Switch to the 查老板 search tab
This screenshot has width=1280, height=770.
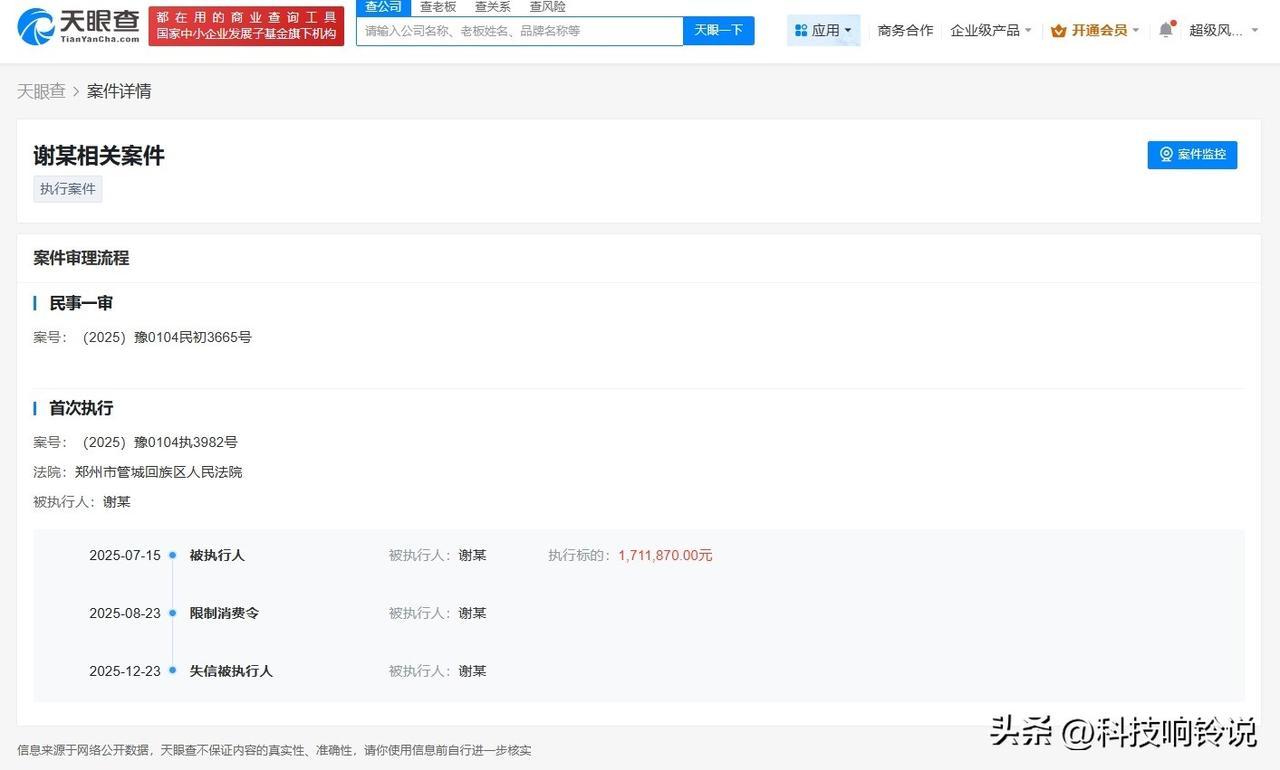[438, 6]
